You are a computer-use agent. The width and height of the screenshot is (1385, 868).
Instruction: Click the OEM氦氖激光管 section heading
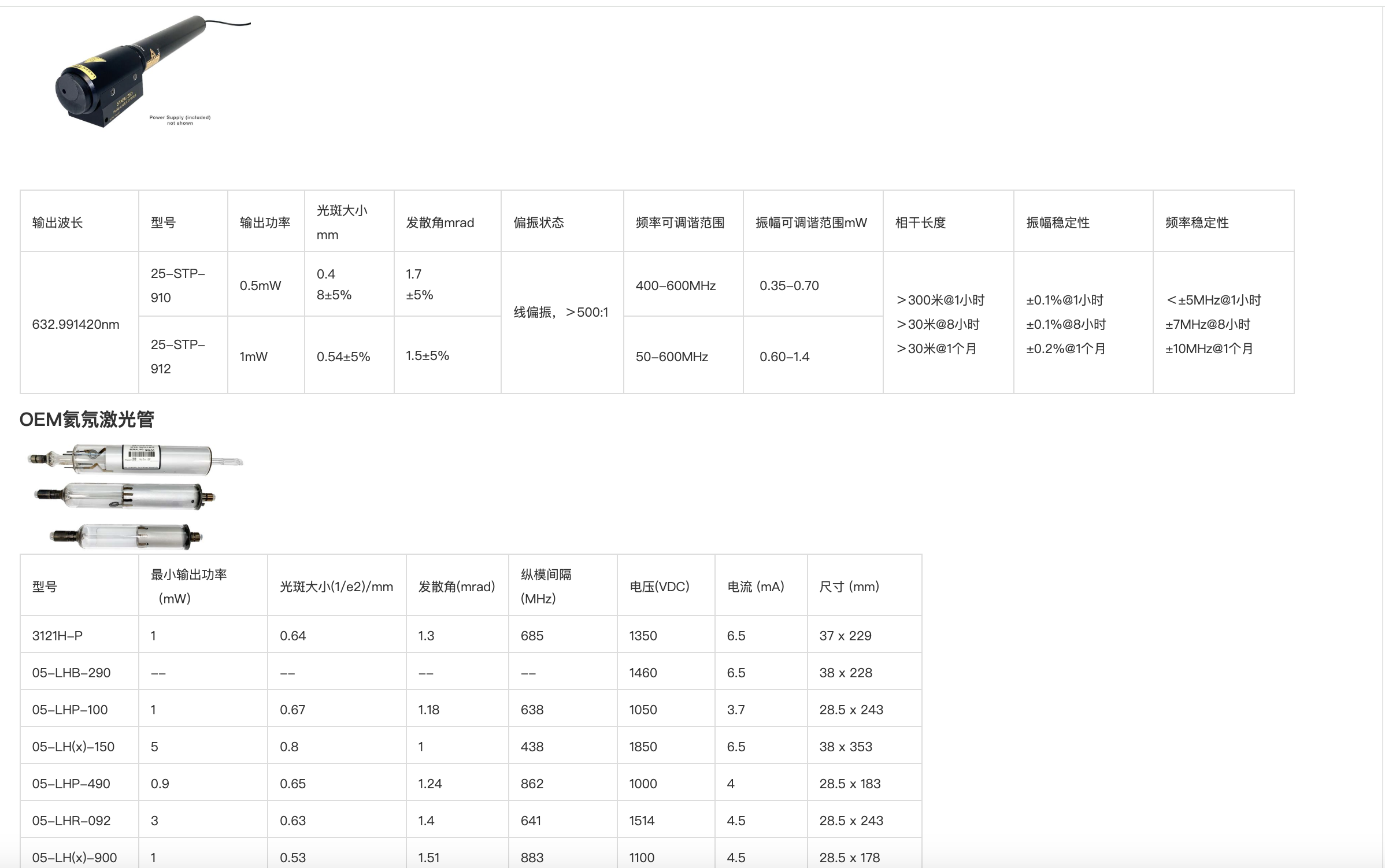point(87,420)
